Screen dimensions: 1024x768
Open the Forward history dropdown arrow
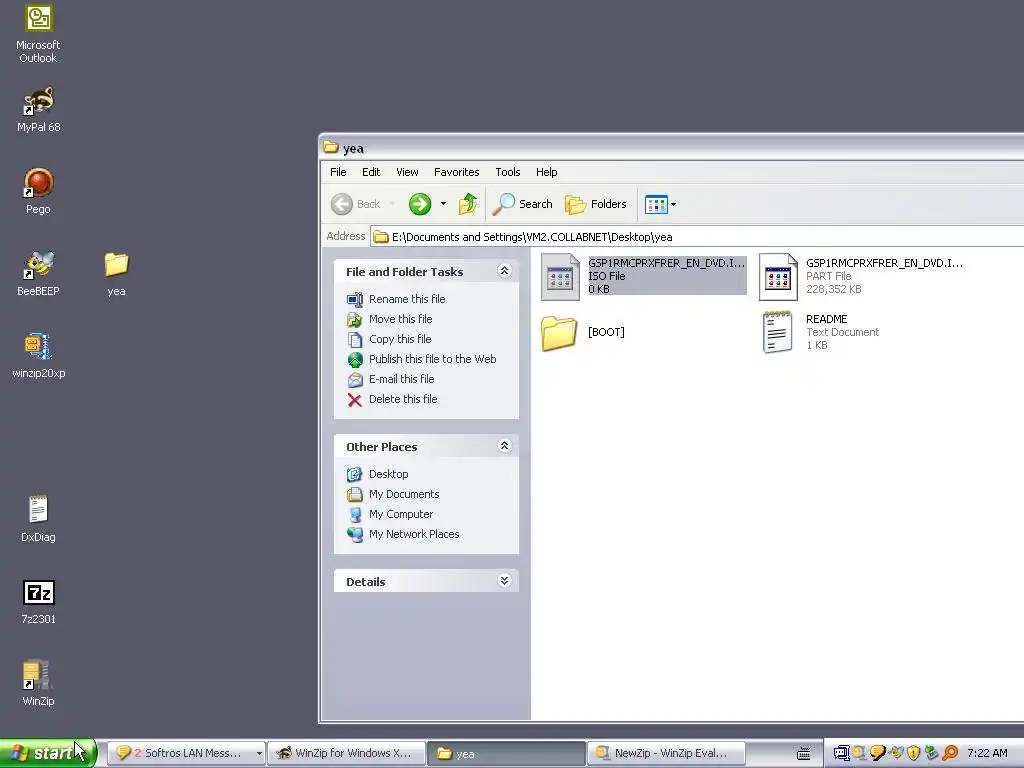coord(443,204)
